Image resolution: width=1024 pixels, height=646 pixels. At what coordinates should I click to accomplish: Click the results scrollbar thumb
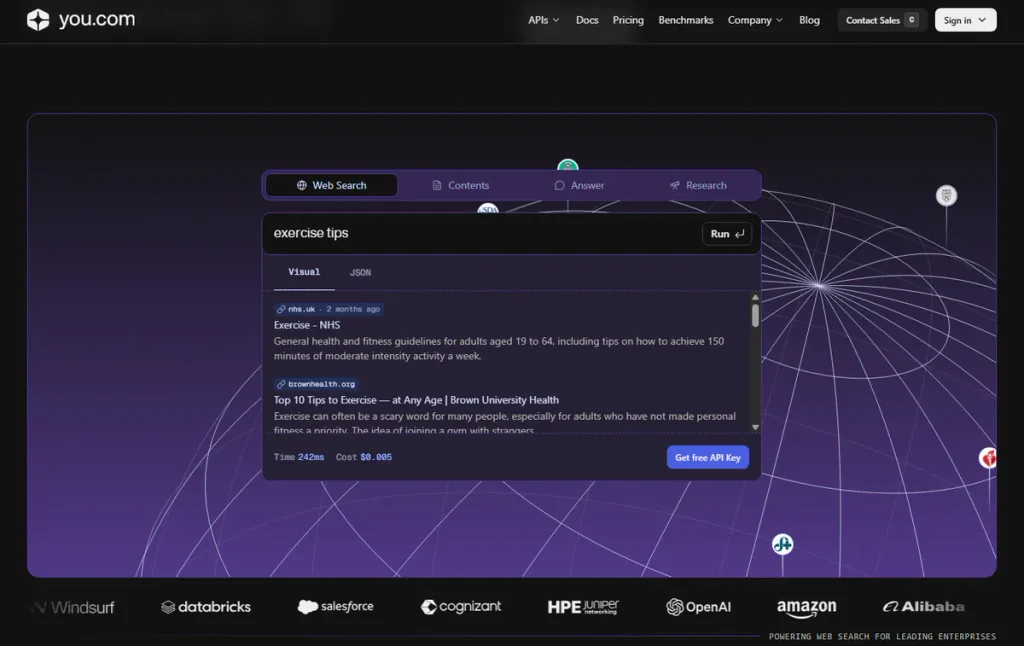[756, 315]
